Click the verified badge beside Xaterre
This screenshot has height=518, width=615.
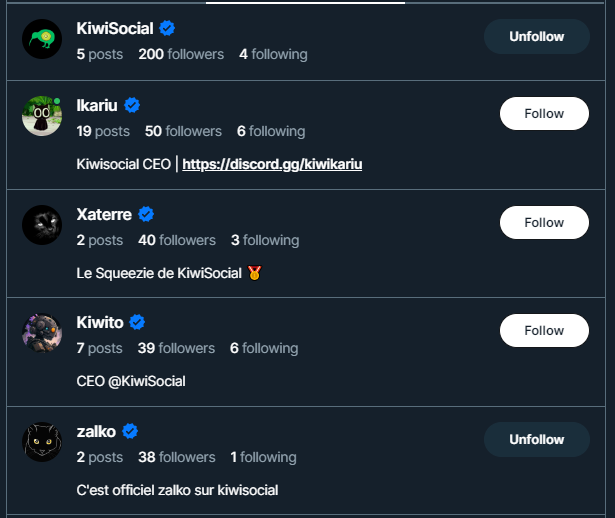(146, 214)
